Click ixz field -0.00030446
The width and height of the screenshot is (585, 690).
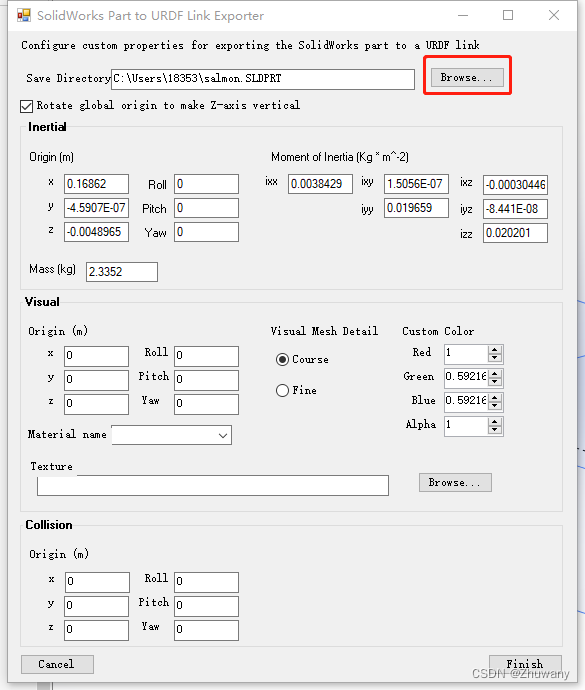[x=515, y=185]
